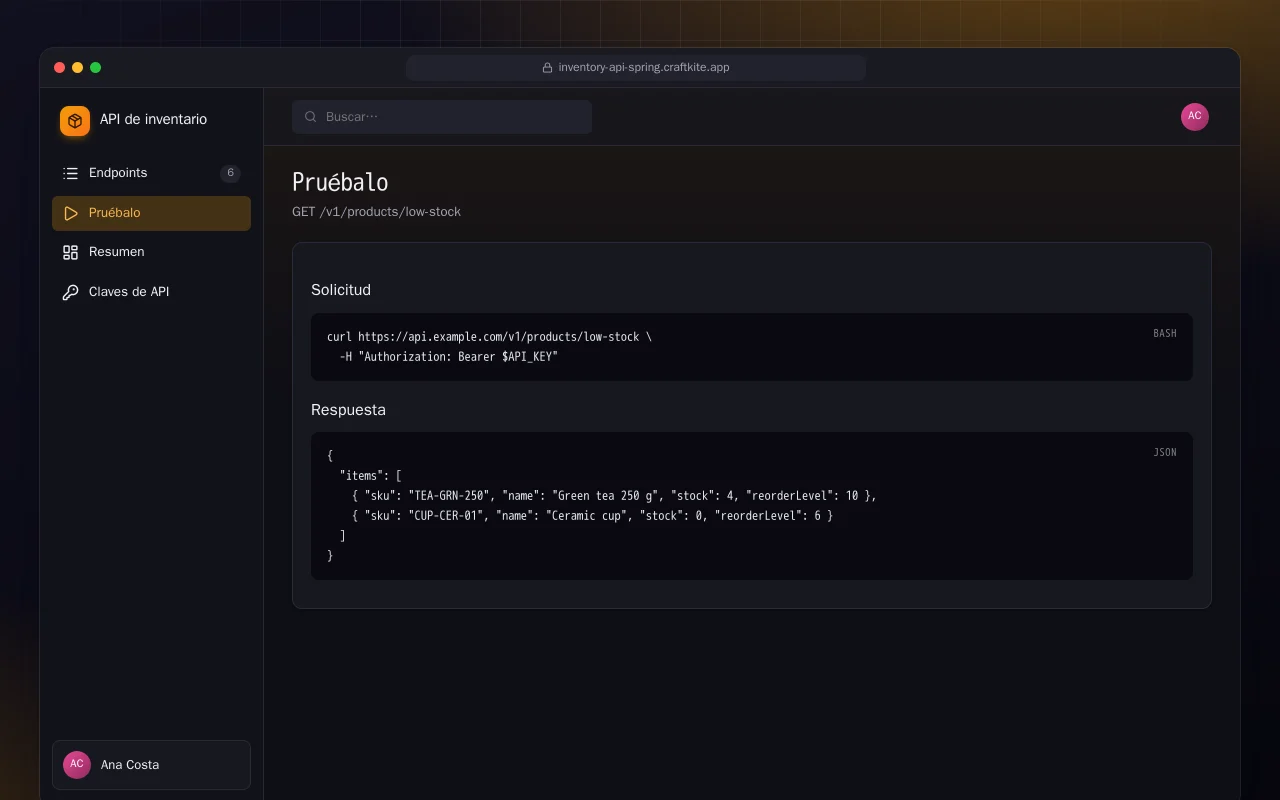Open the AC avatar in top bar
This screenshot has width=1280, height=800.
1195,117
